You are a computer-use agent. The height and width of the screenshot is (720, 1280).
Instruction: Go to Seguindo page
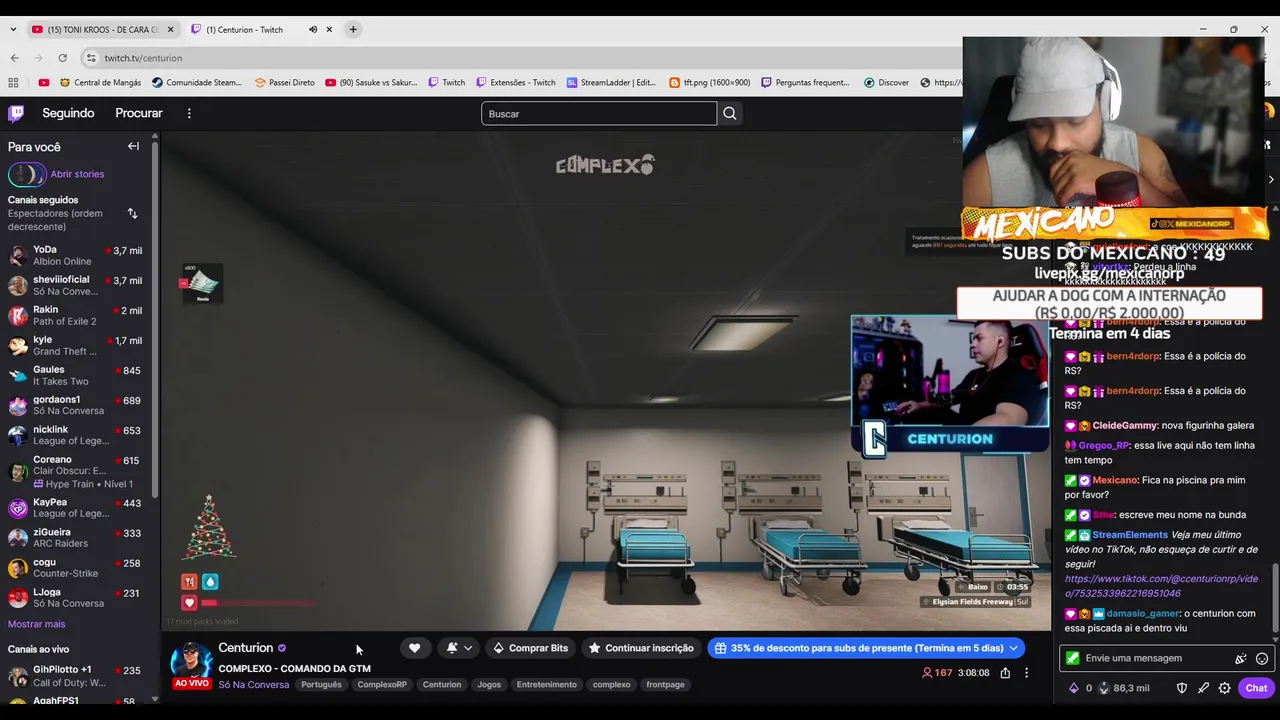click(68, 113)
